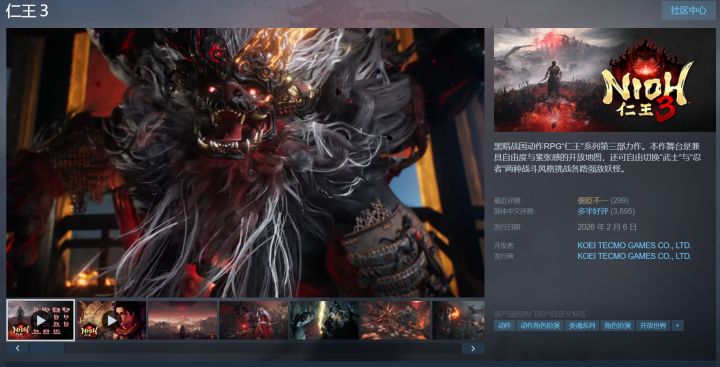Open Simplified Chinese reviews 多半好评 link
The image size is (720, 367).
point(593,212)
